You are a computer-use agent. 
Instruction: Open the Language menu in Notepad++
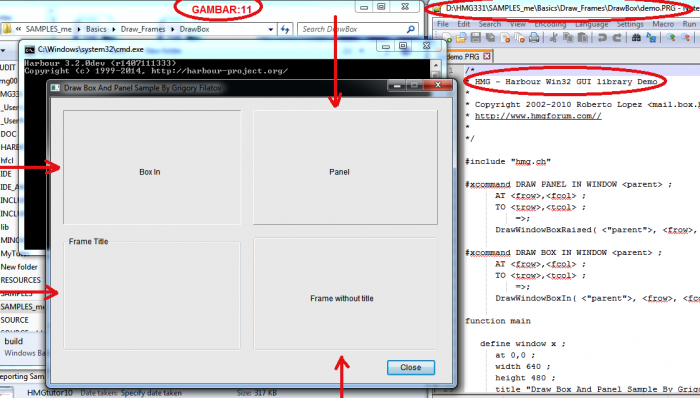pos(592,24)
